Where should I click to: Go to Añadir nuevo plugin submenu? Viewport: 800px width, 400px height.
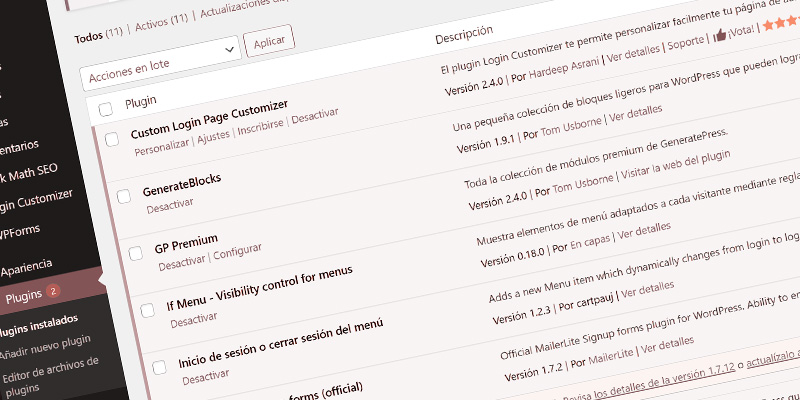coord(45,346)
